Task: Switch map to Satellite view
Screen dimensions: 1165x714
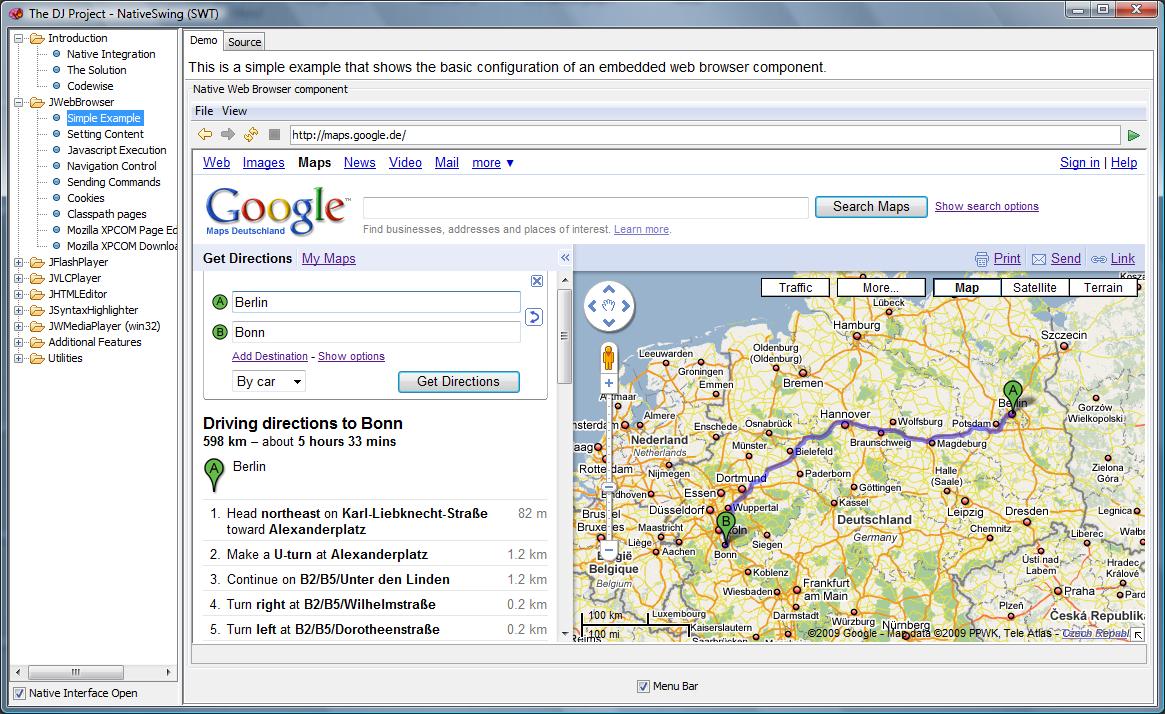Action: point(1034,288)
